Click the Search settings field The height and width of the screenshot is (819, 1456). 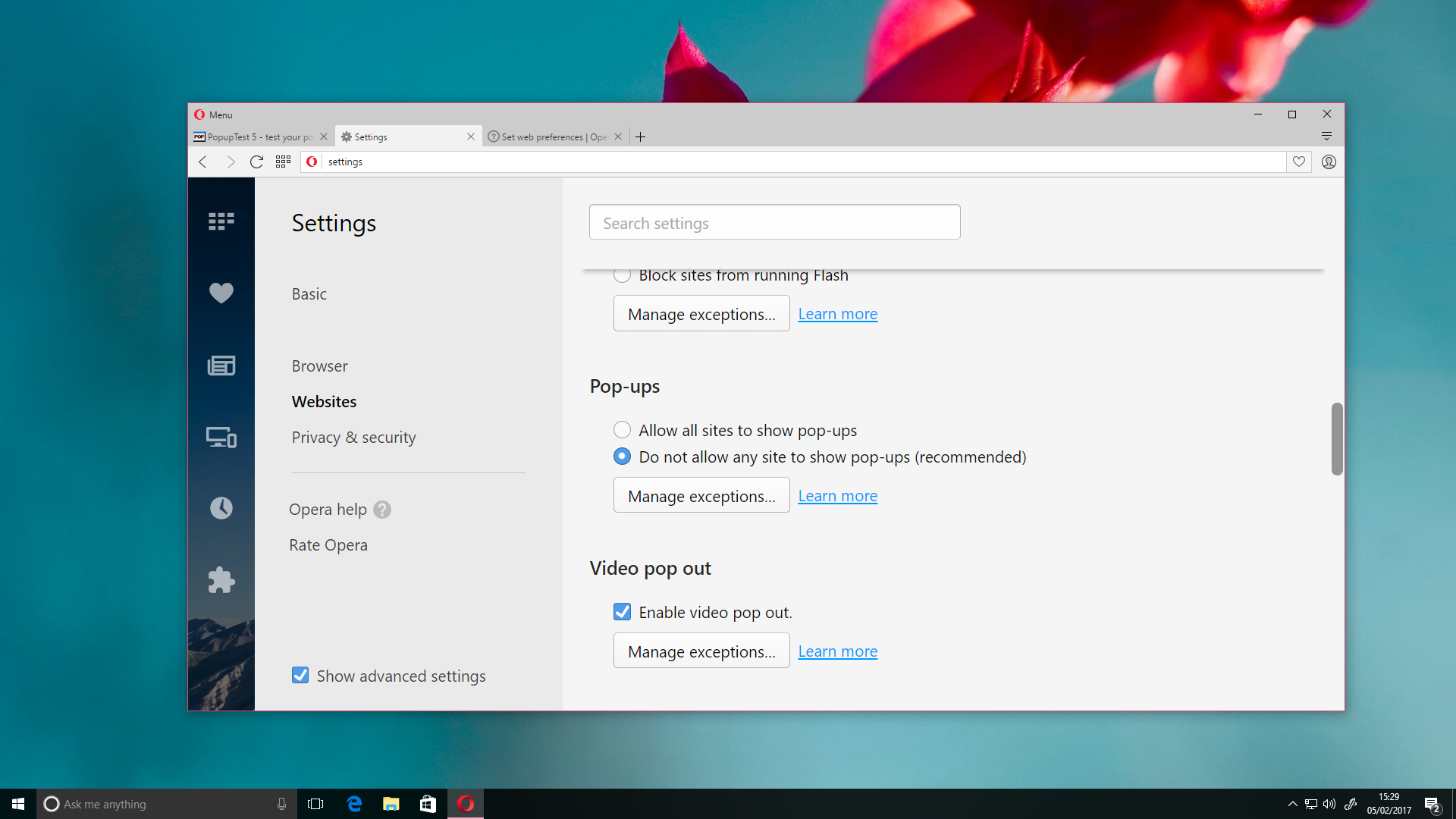point(774,223)
